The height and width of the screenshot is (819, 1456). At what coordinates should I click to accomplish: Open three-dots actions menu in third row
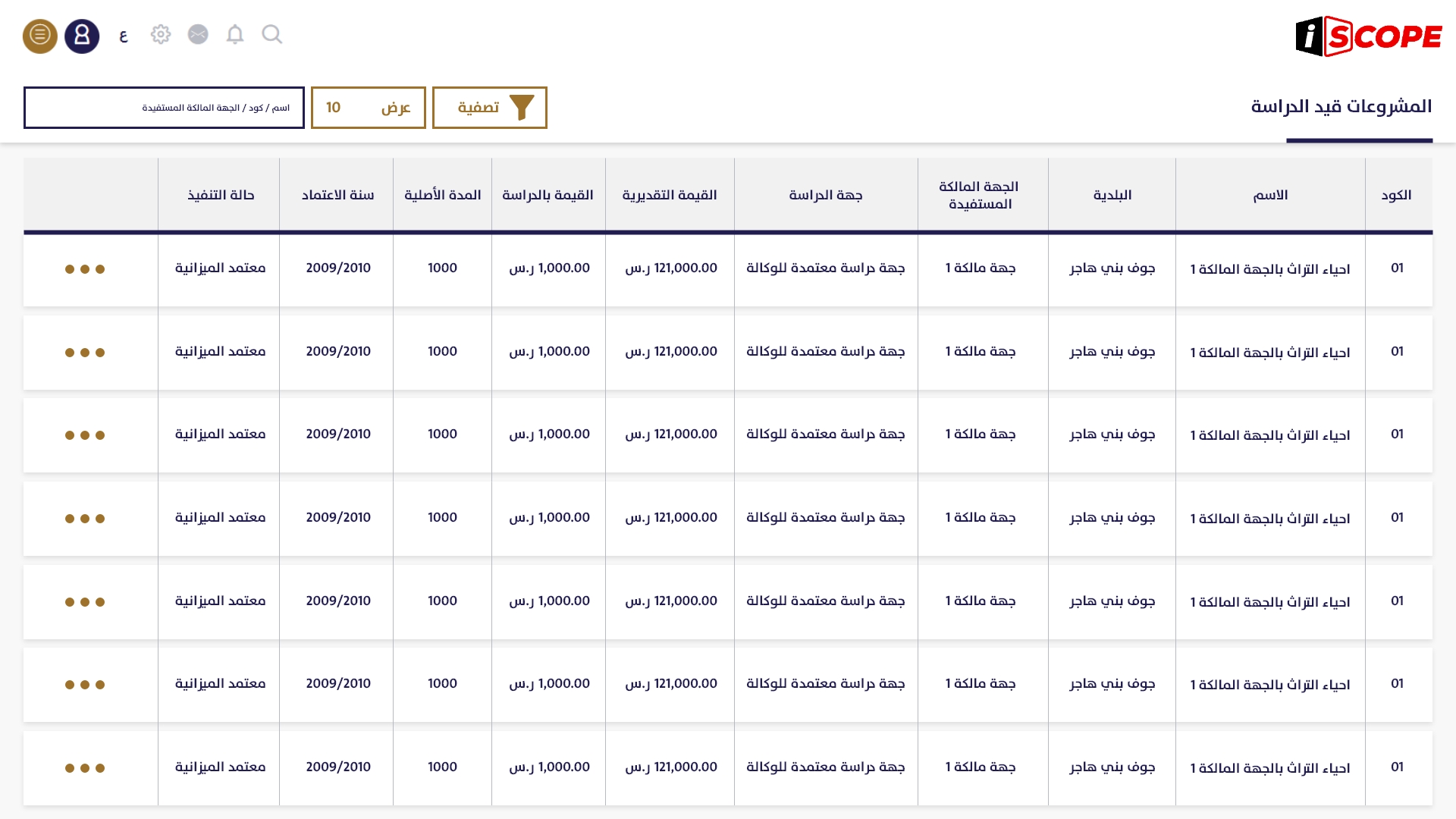[85, 435]
